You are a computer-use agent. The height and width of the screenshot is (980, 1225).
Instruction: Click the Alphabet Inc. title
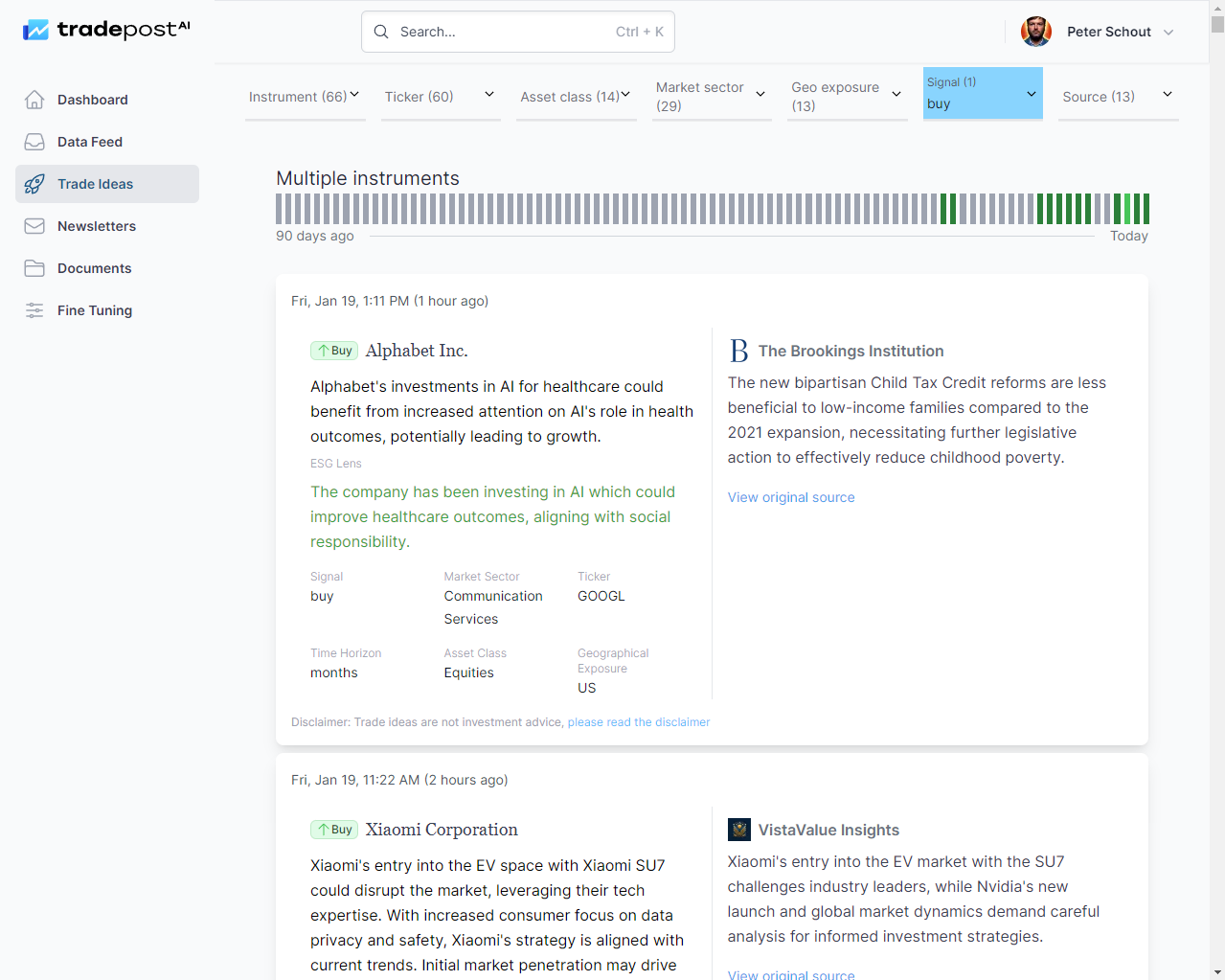(x=417, y=351)
